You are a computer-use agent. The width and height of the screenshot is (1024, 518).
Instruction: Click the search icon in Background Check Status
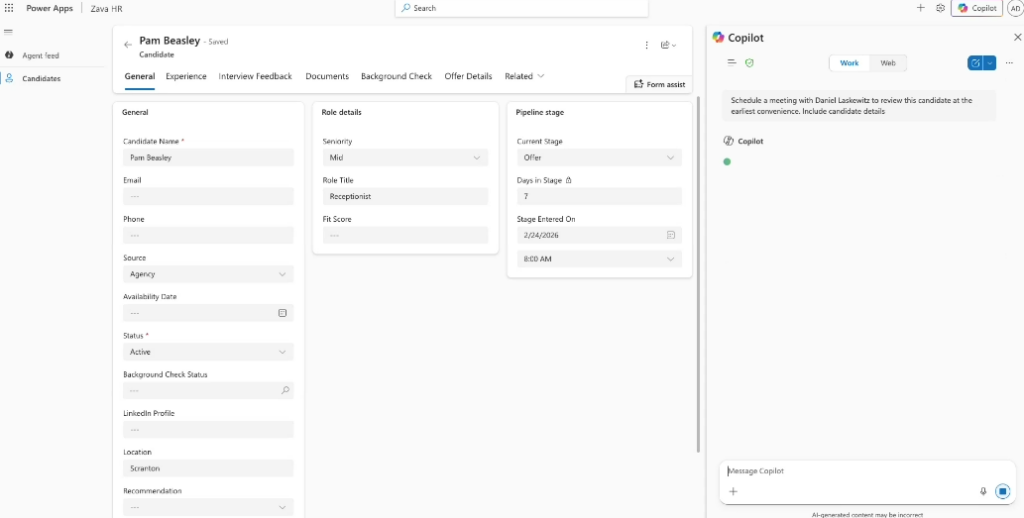pos(284,391)
